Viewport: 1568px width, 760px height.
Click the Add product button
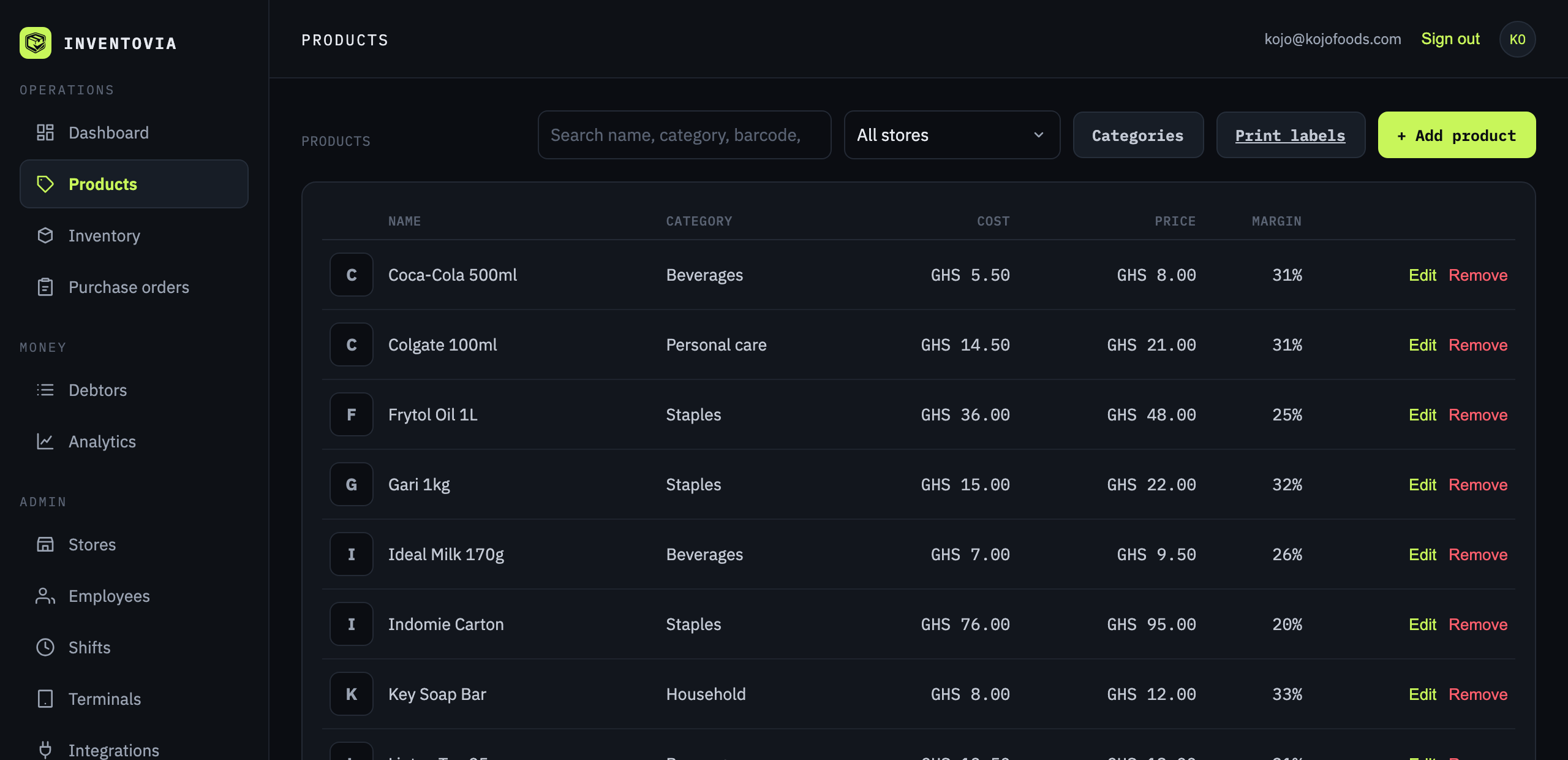(1457, 135)
